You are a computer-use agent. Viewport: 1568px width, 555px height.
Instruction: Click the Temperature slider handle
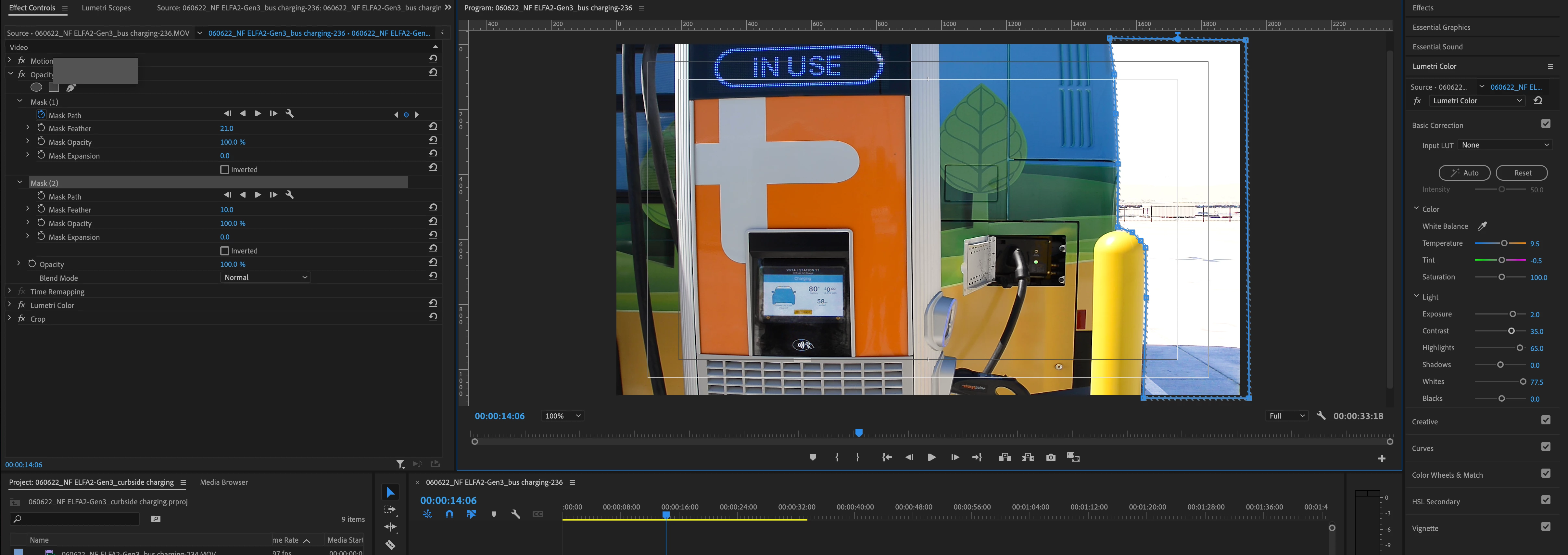[x=1504, y=243]
